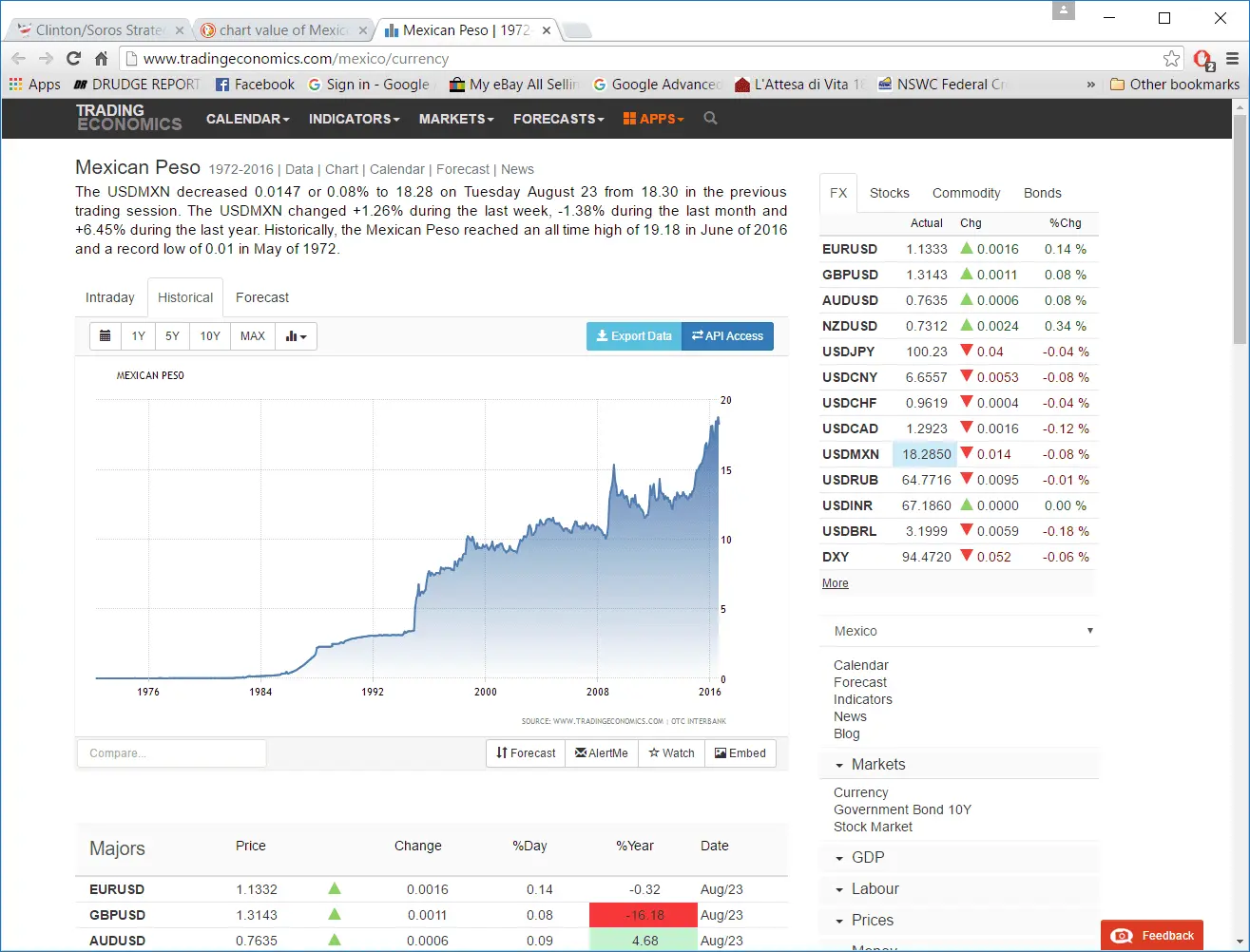This screenshot has height=952, width=1250.
Task: Open the Chrome hamburger menu
Action: [1232, 59]
